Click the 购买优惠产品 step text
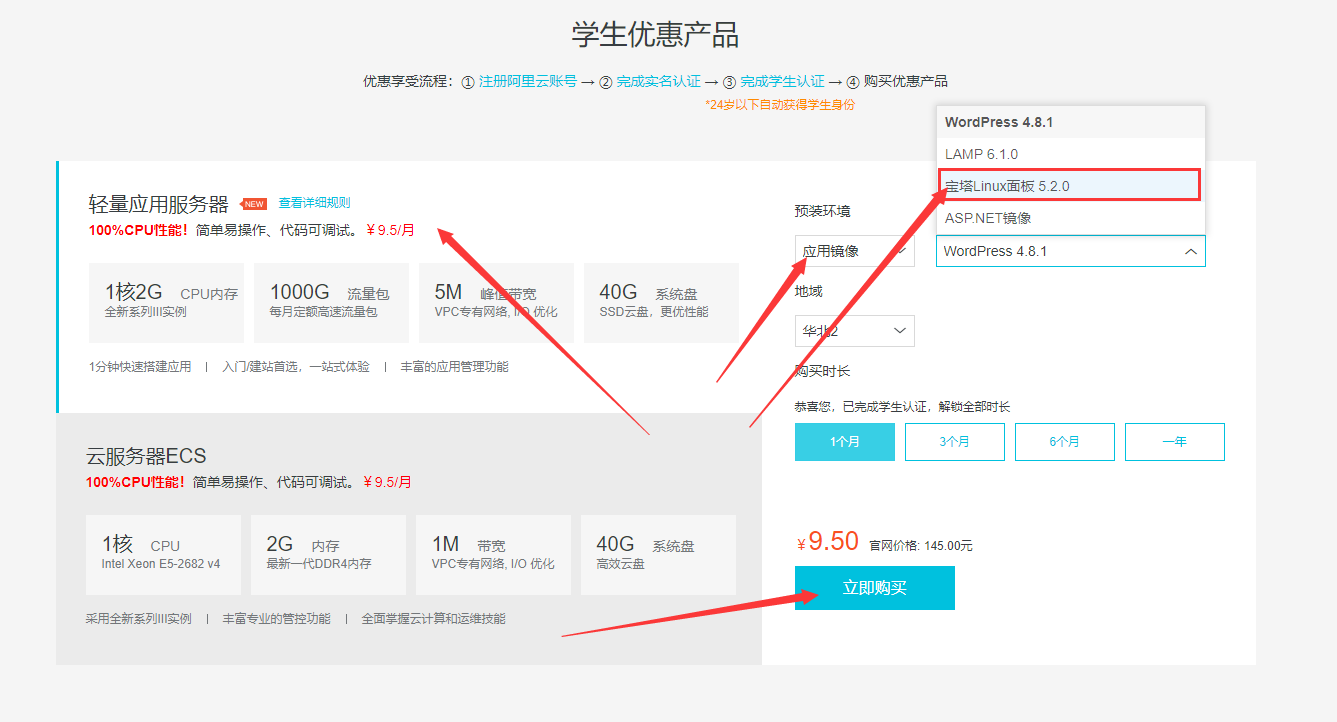Screen dimensions: 1337x722 [x=906, y=81]
